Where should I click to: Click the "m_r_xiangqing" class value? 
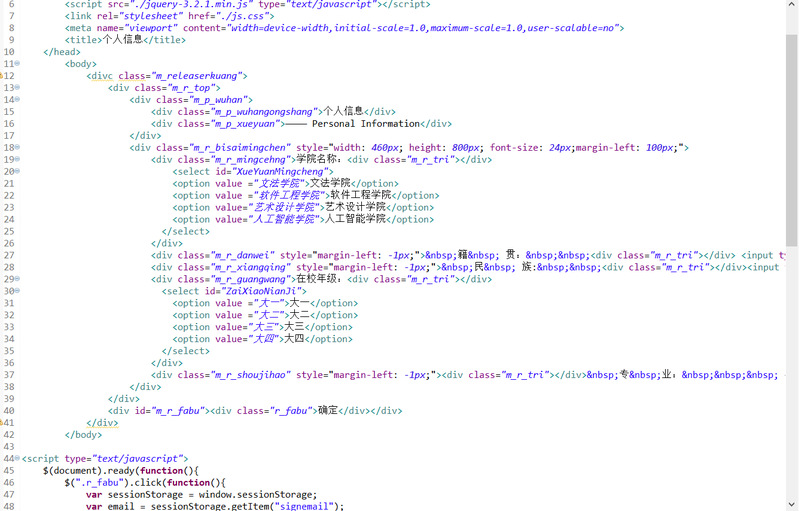(x=250, y=267)
